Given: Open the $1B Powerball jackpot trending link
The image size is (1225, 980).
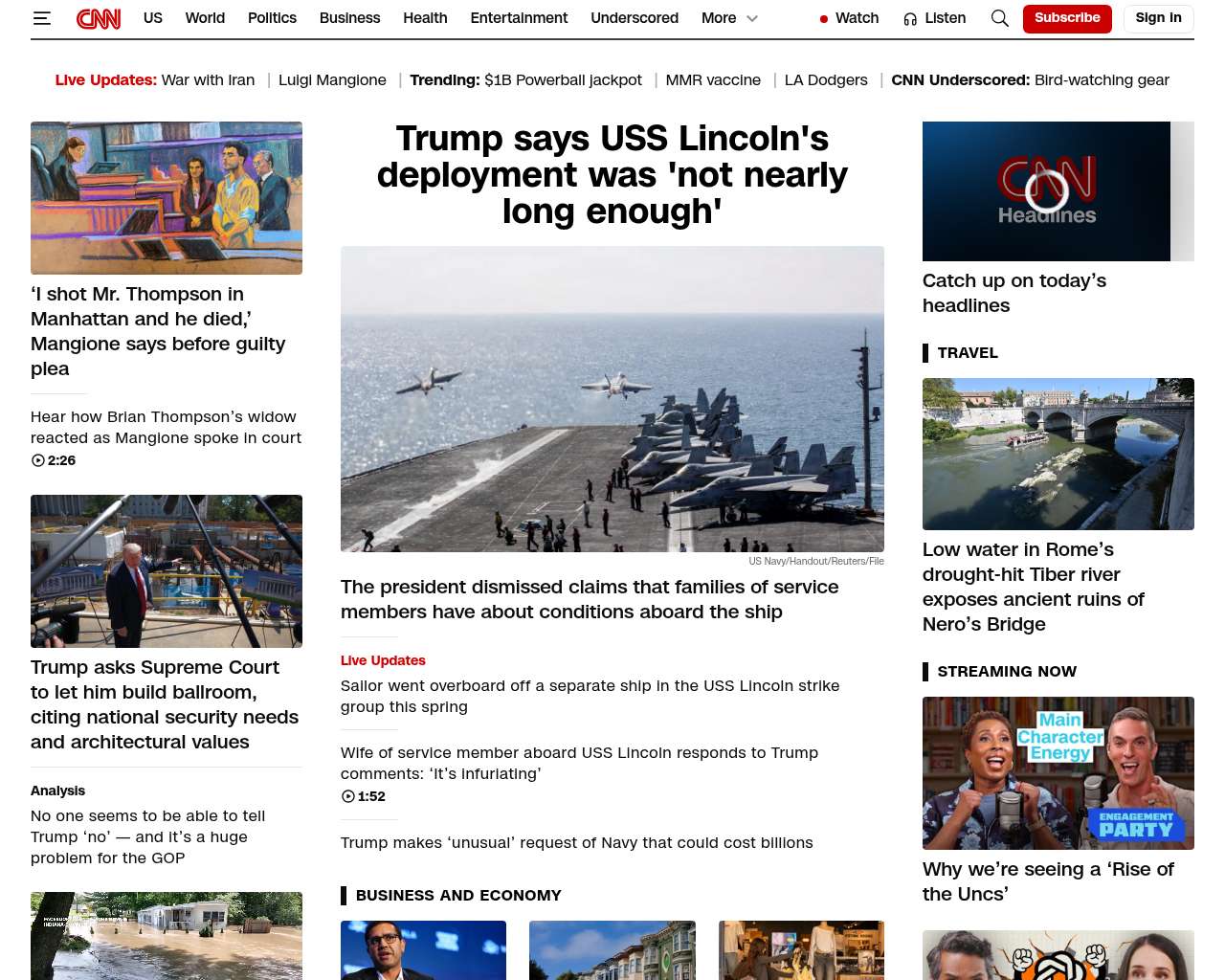Looking at the screenshot, I should (563, 80).
